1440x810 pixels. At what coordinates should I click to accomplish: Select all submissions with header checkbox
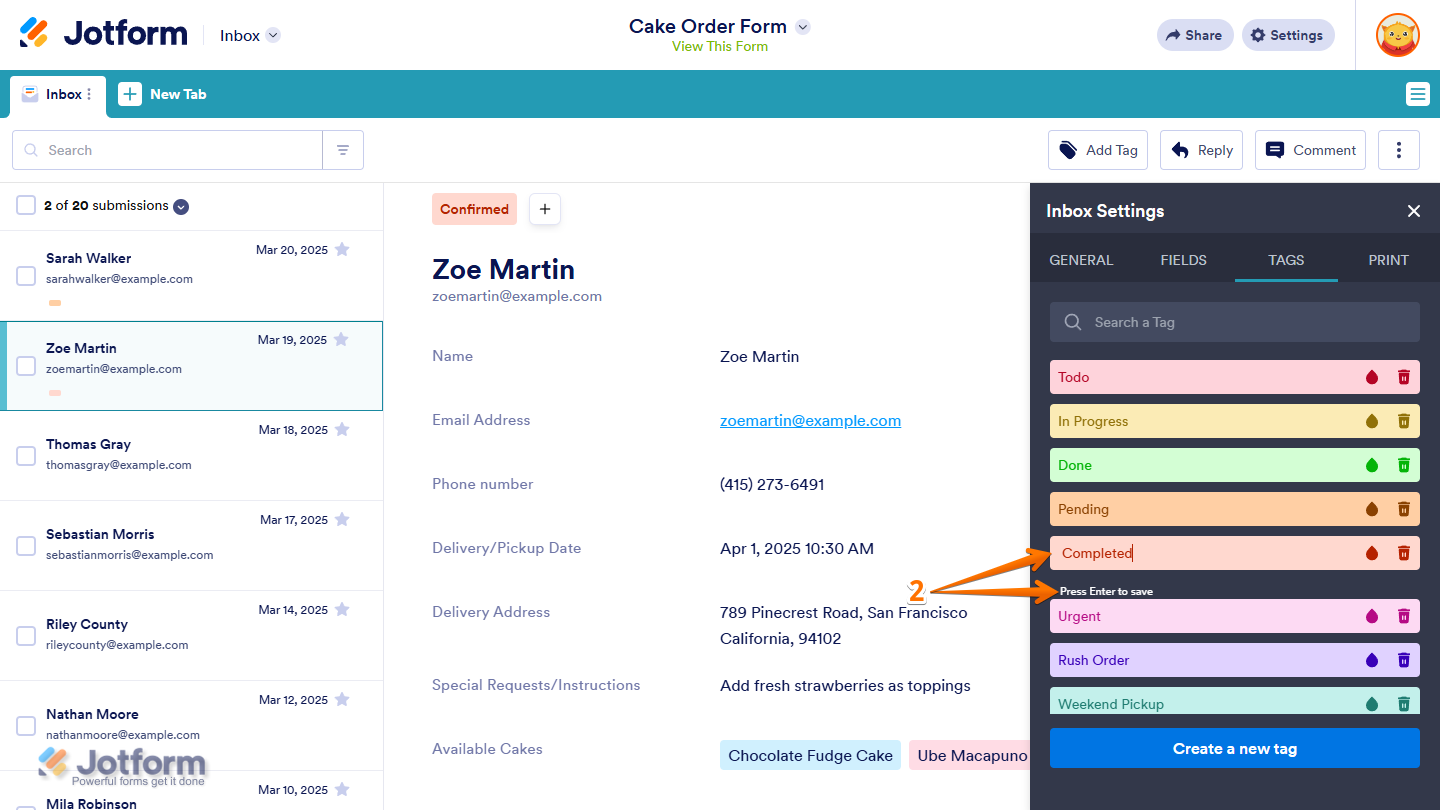click(26, 205)
